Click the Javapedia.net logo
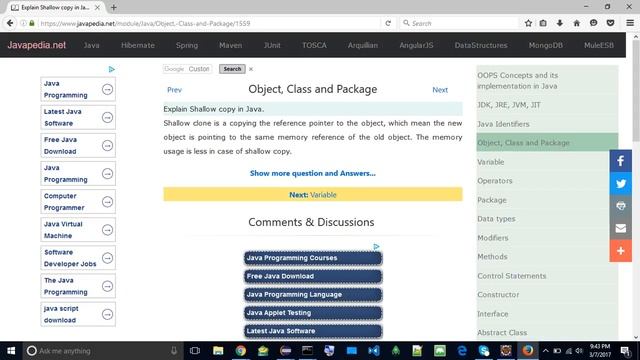The height and width of the screenshot is (360, 640). [x=36, y=45]
